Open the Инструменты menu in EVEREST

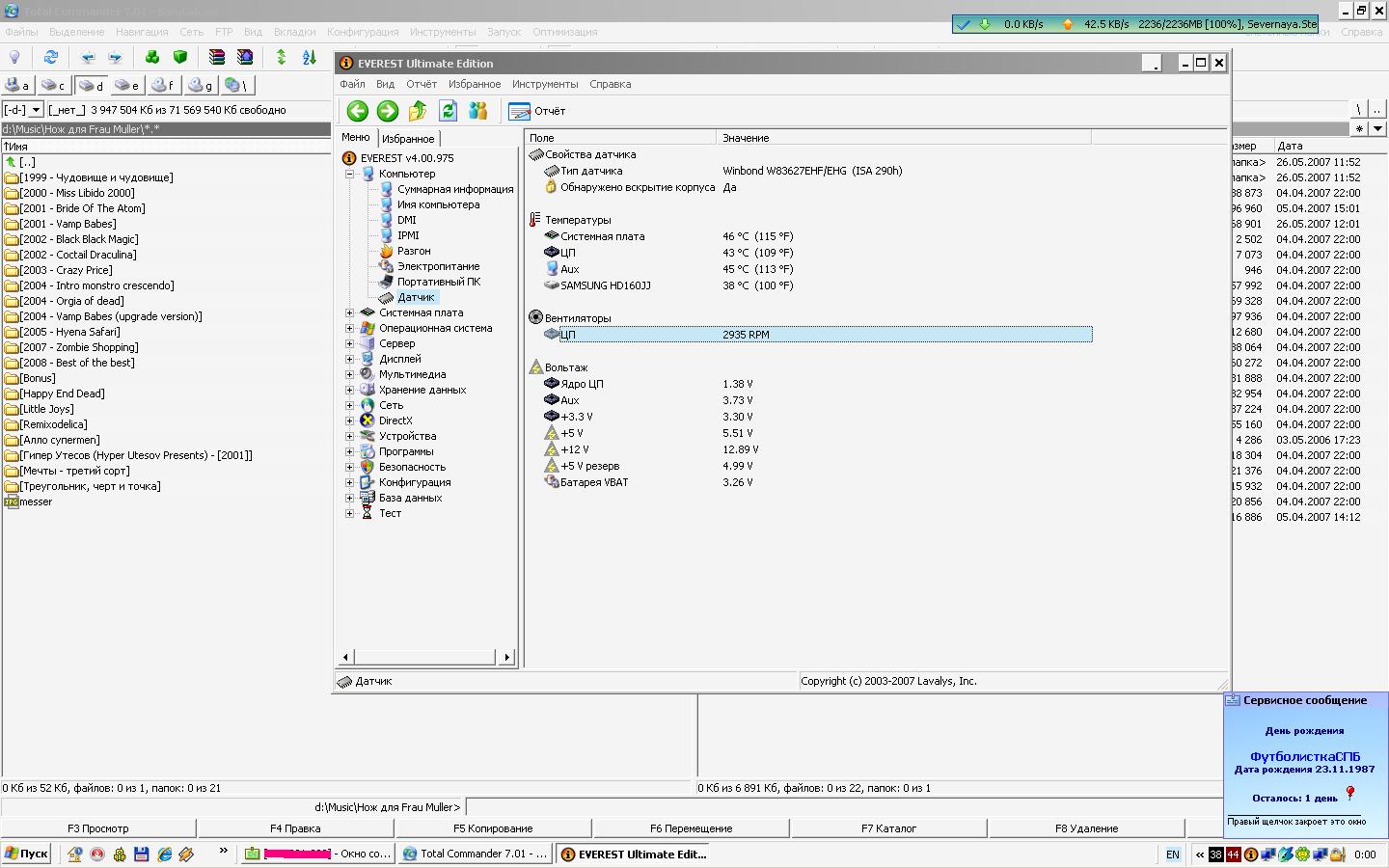pos(545,84)
